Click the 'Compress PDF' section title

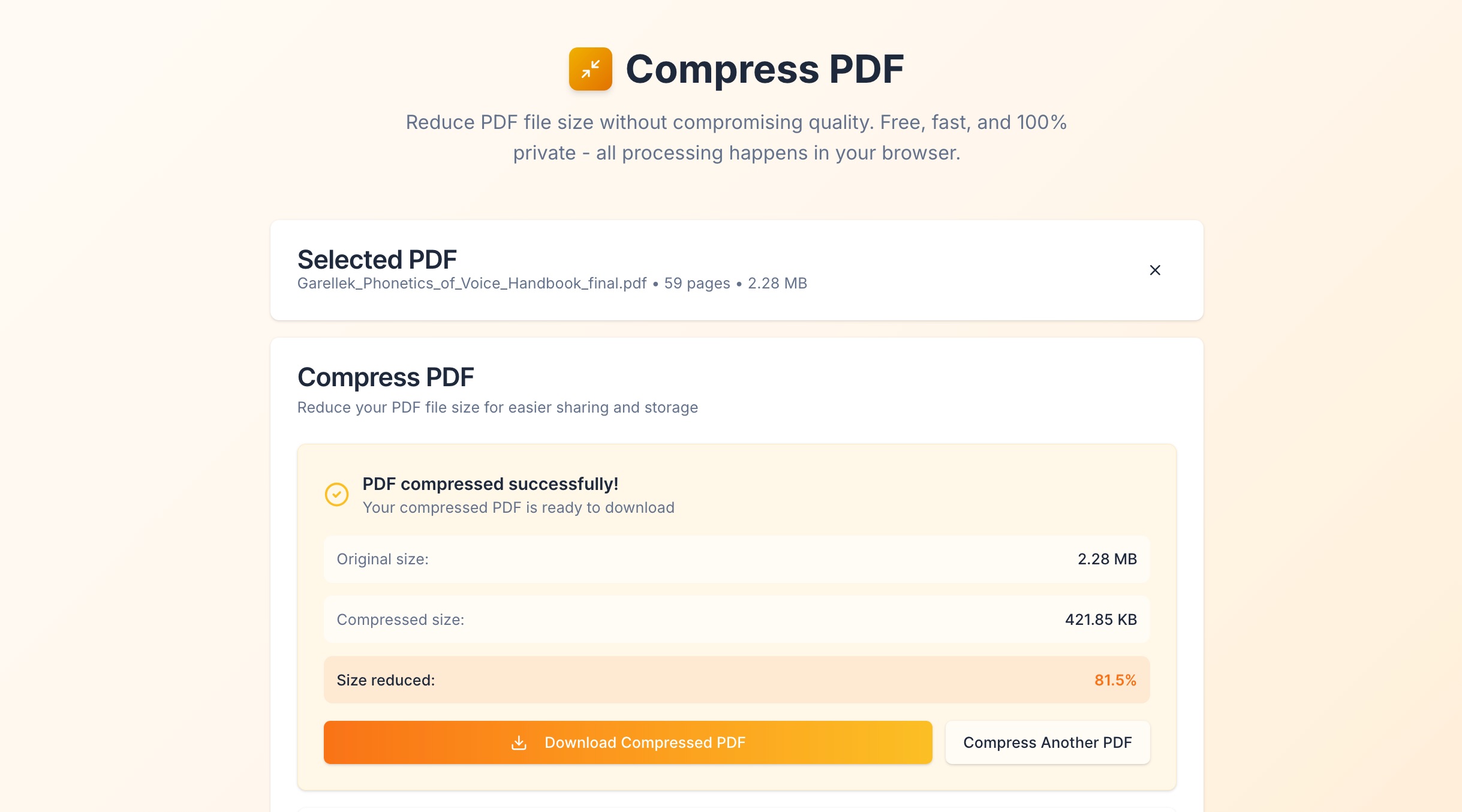[x=386, y=377]
